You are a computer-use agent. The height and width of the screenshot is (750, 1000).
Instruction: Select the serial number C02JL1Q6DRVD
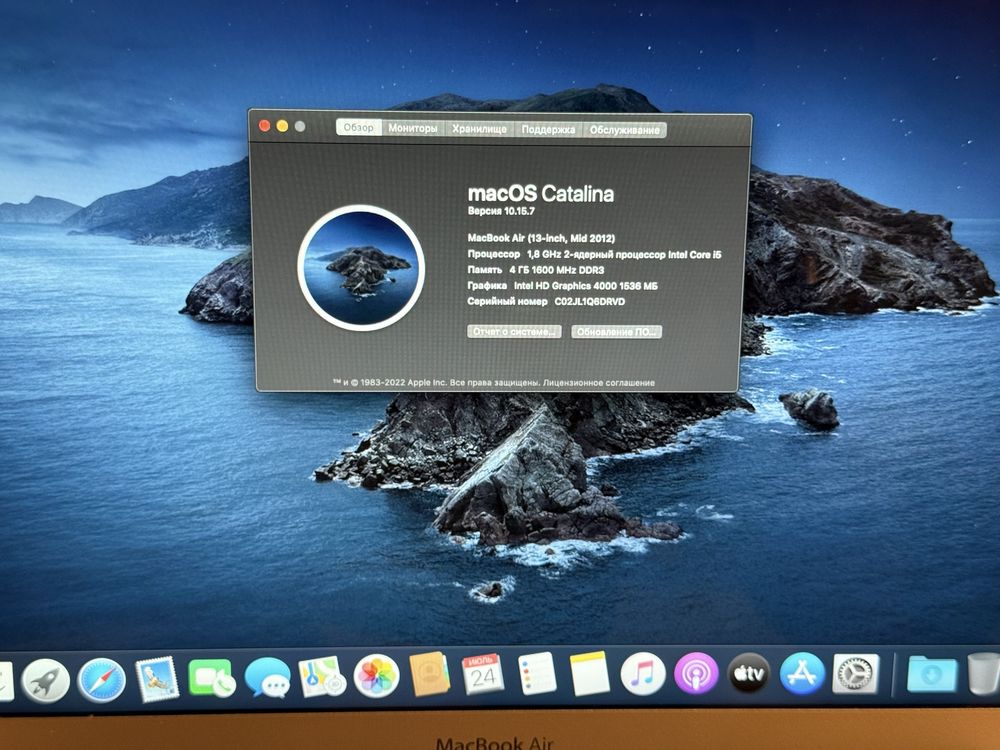click(x=589, y=302)
